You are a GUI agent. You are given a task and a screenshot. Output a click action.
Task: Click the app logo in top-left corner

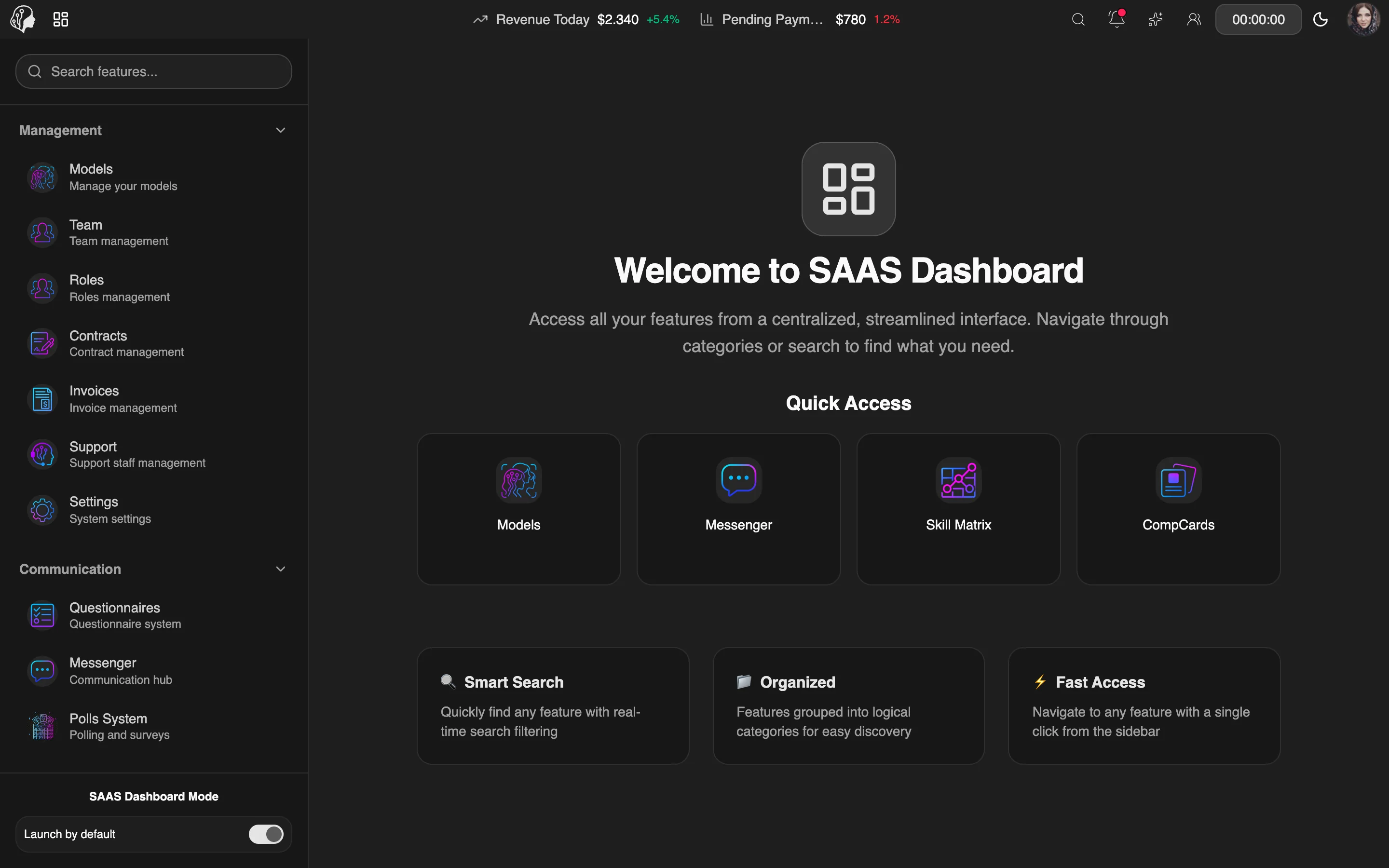point(23,19)
